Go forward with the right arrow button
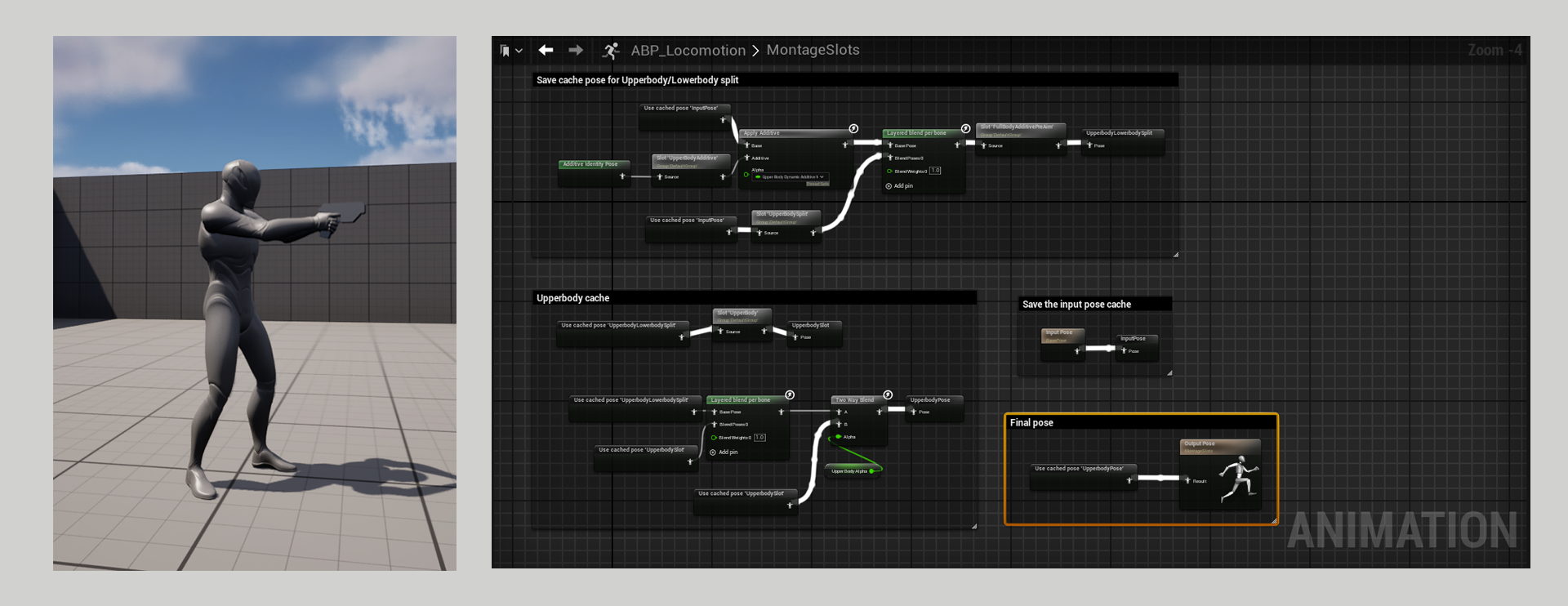Viewport: 1568px width, 606px height. [x=576, y=50]
